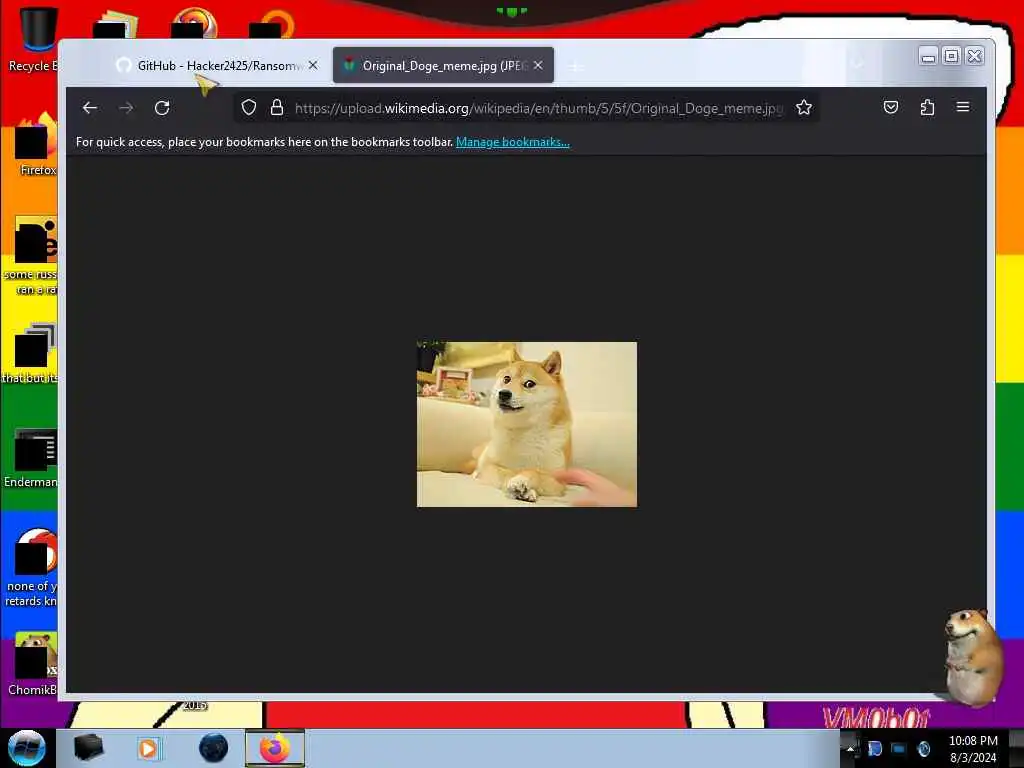
Task: Click the hamster desktop mascot
Action: coord(973,656)
